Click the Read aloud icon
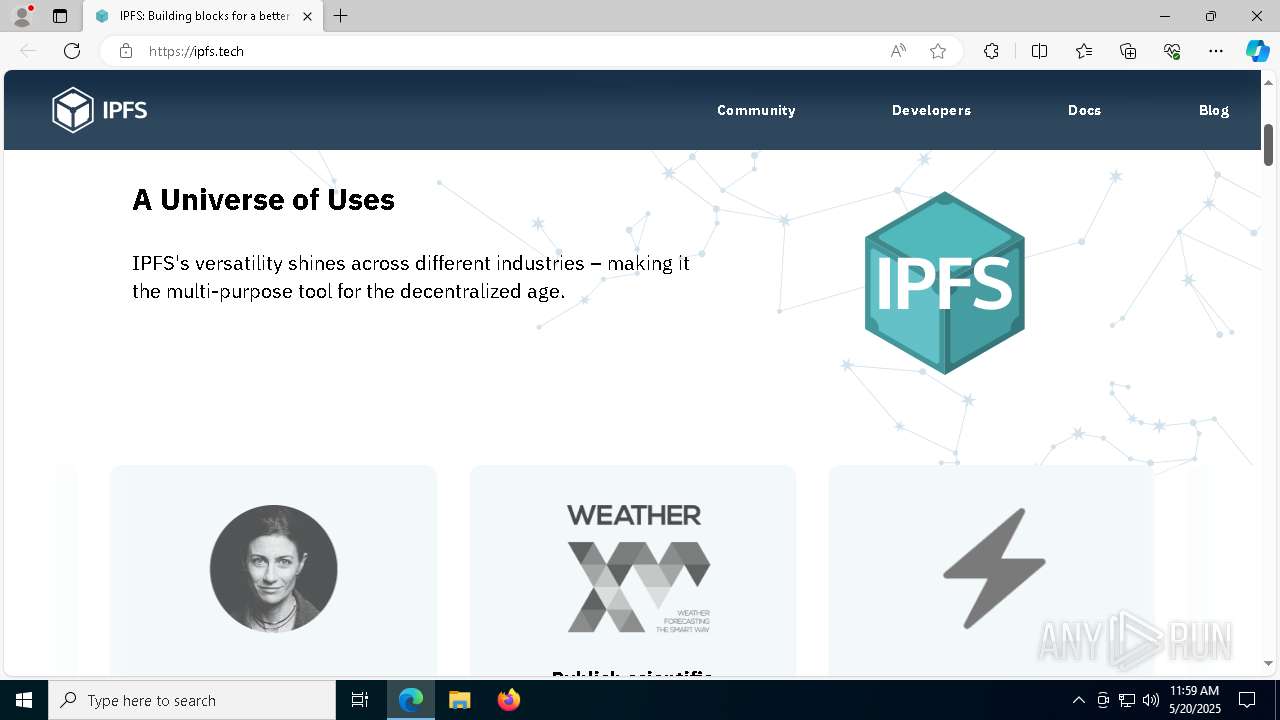1280x720 pixels. [898, 51]
